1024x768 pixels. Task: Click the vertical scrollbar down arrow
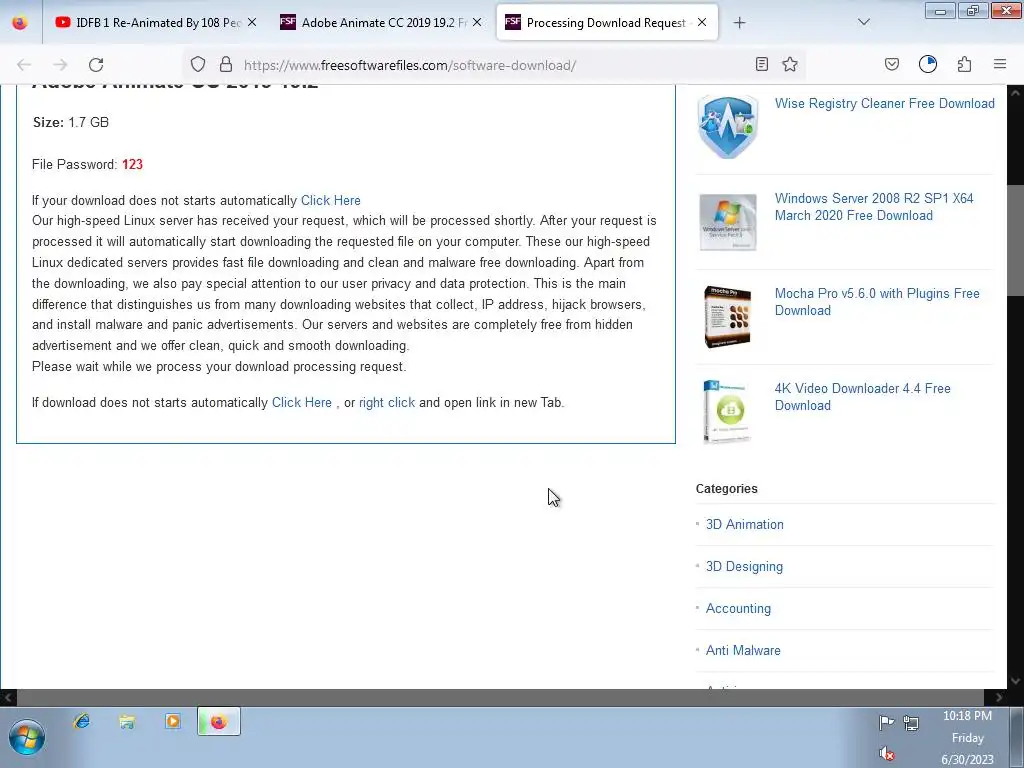click(x=1016, y=680)
